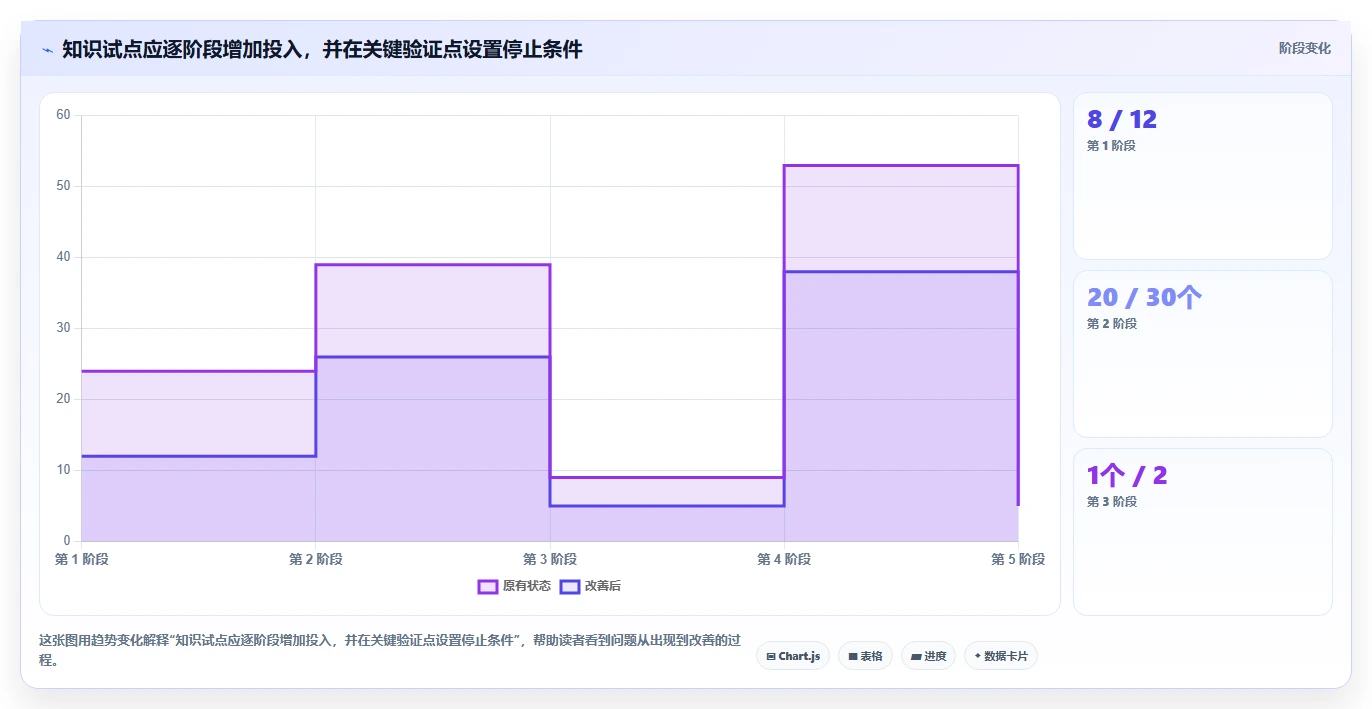Toggle the 原有状态 legend item
Image resolution: width=1372 pixels, height=709 pixels.
(x=514, y=586)
